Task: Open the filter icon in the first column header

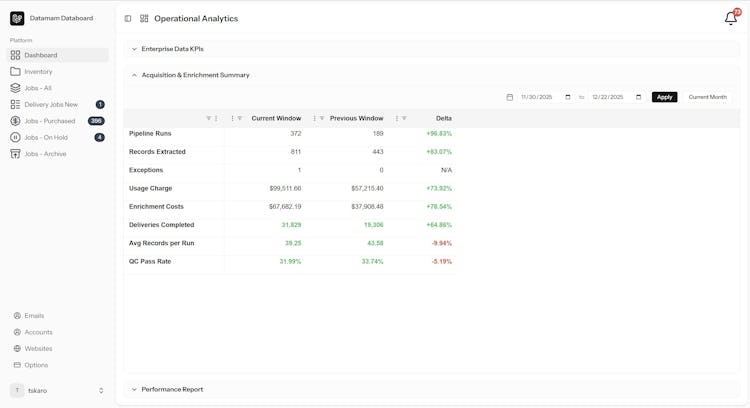Action: (x=208, y=118)
